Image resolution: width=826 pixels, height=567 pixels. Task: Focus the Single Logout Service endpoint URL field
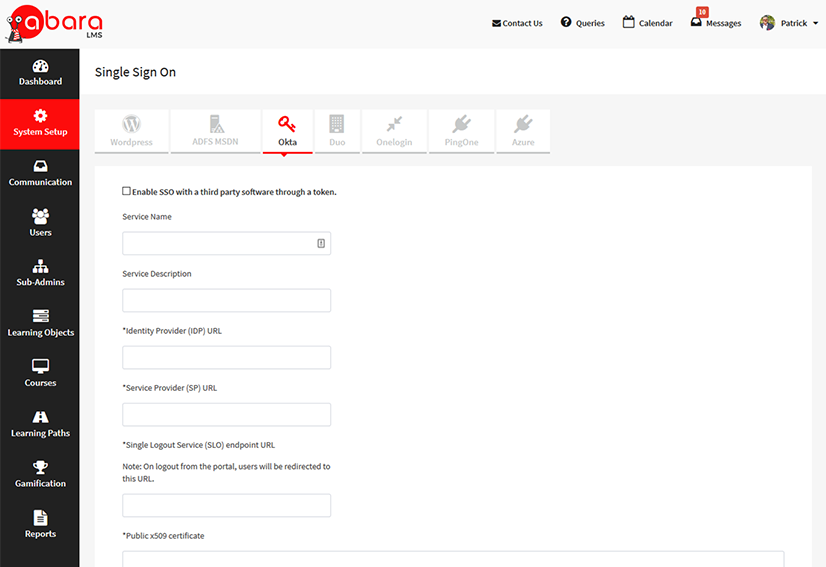227,505
